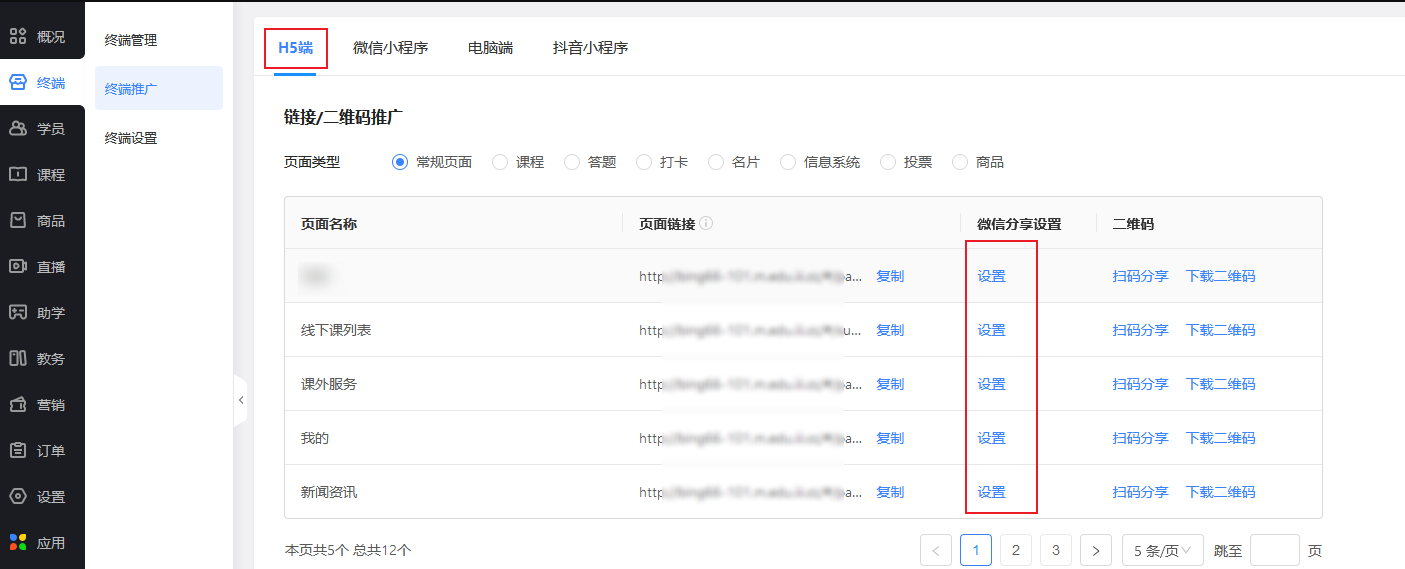Open the 5 条/页 page size dropdown

[1162, 550]
